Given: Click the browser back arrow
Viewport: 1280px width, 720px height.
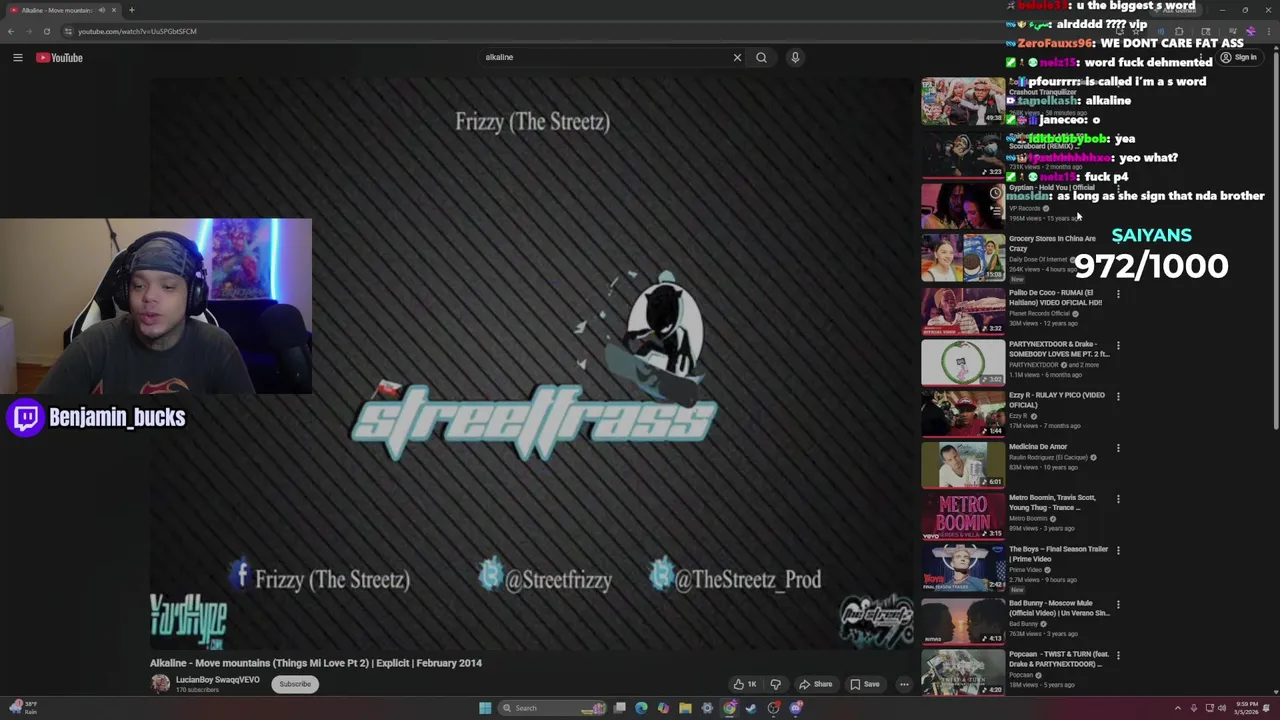Looking at the screenshot, I should point(11,31).
